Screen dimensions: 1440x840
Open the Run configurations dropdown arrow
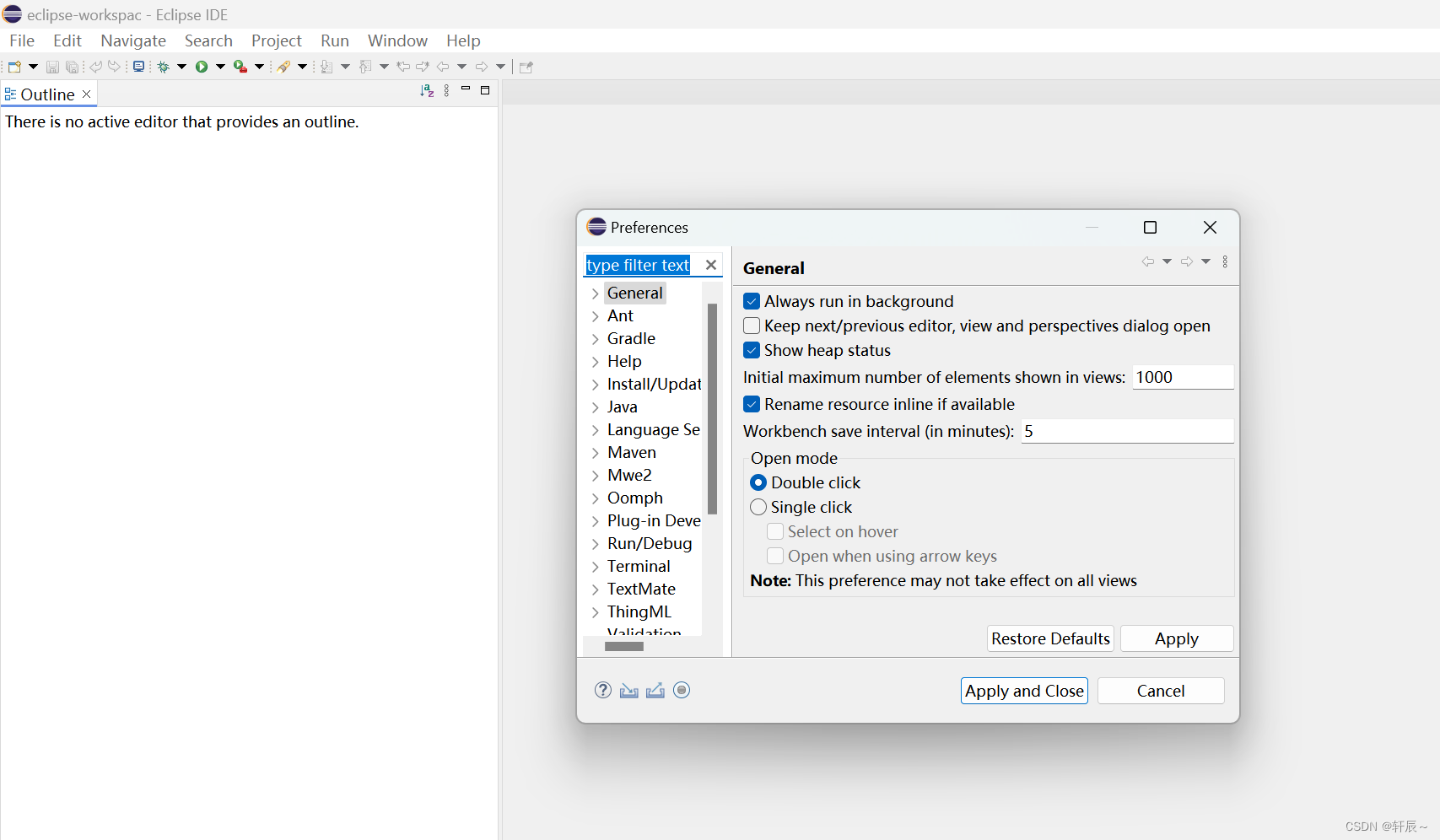click(220, 67)
